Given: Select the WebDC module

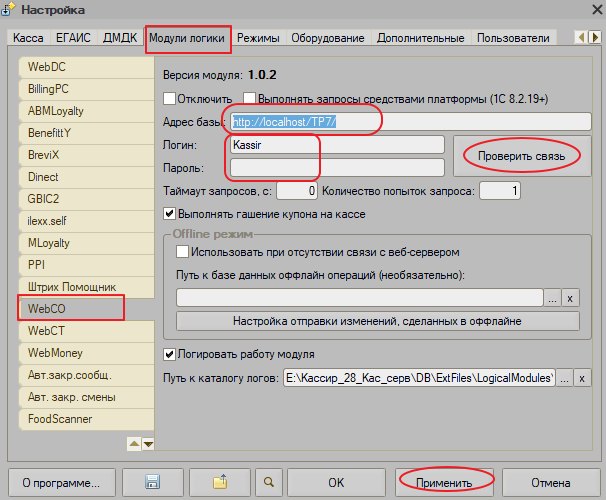Looking at the screenshot, I should [86, 67].
